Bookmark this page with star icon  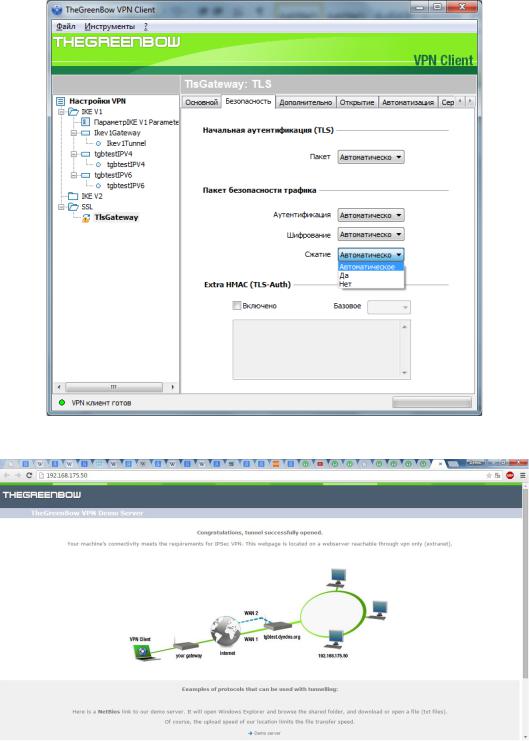489,475
